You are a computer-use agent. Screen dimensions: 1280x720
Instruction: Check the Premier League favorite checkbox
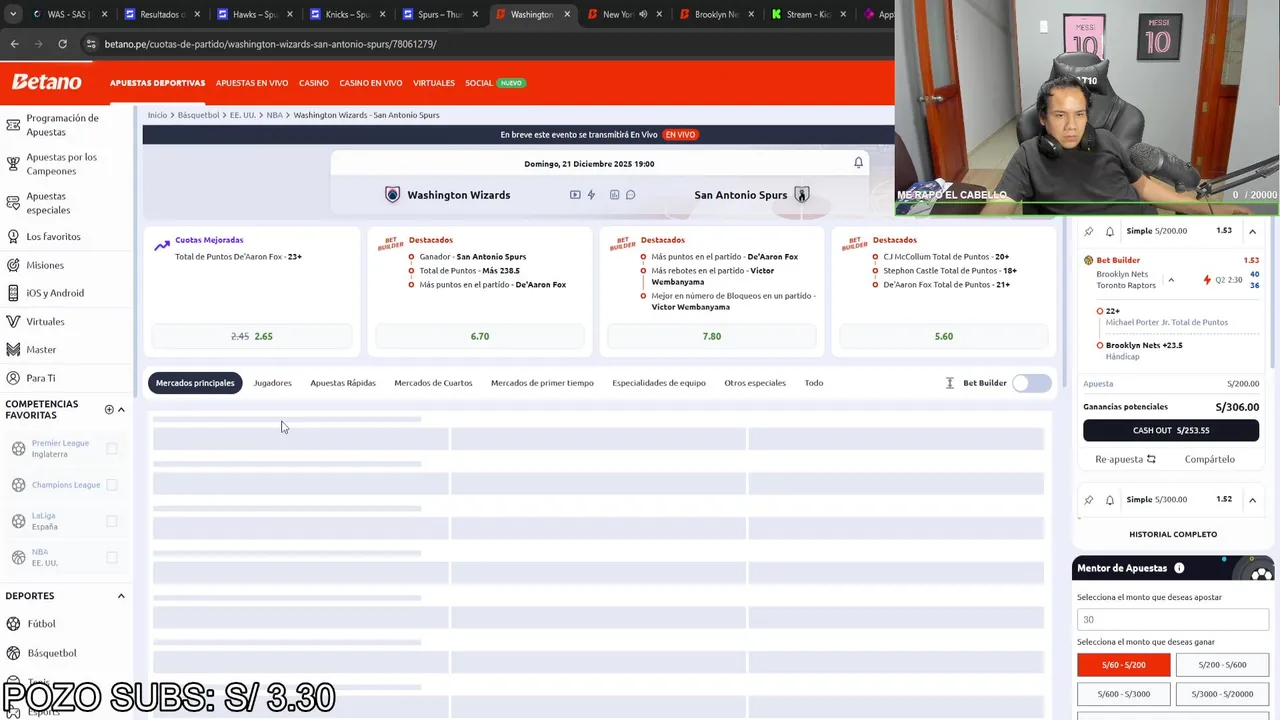coord(112,449)
